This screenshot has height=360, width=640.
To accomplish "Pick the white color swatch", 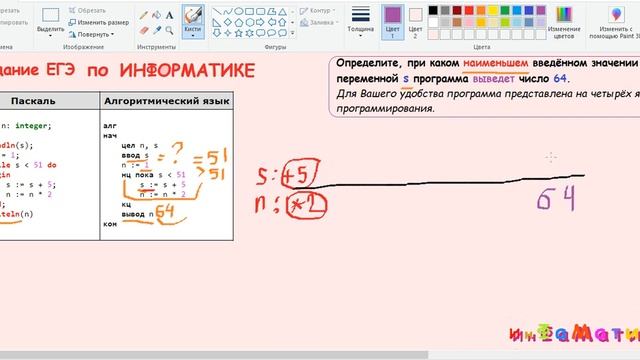I will (x=433, y=22).
